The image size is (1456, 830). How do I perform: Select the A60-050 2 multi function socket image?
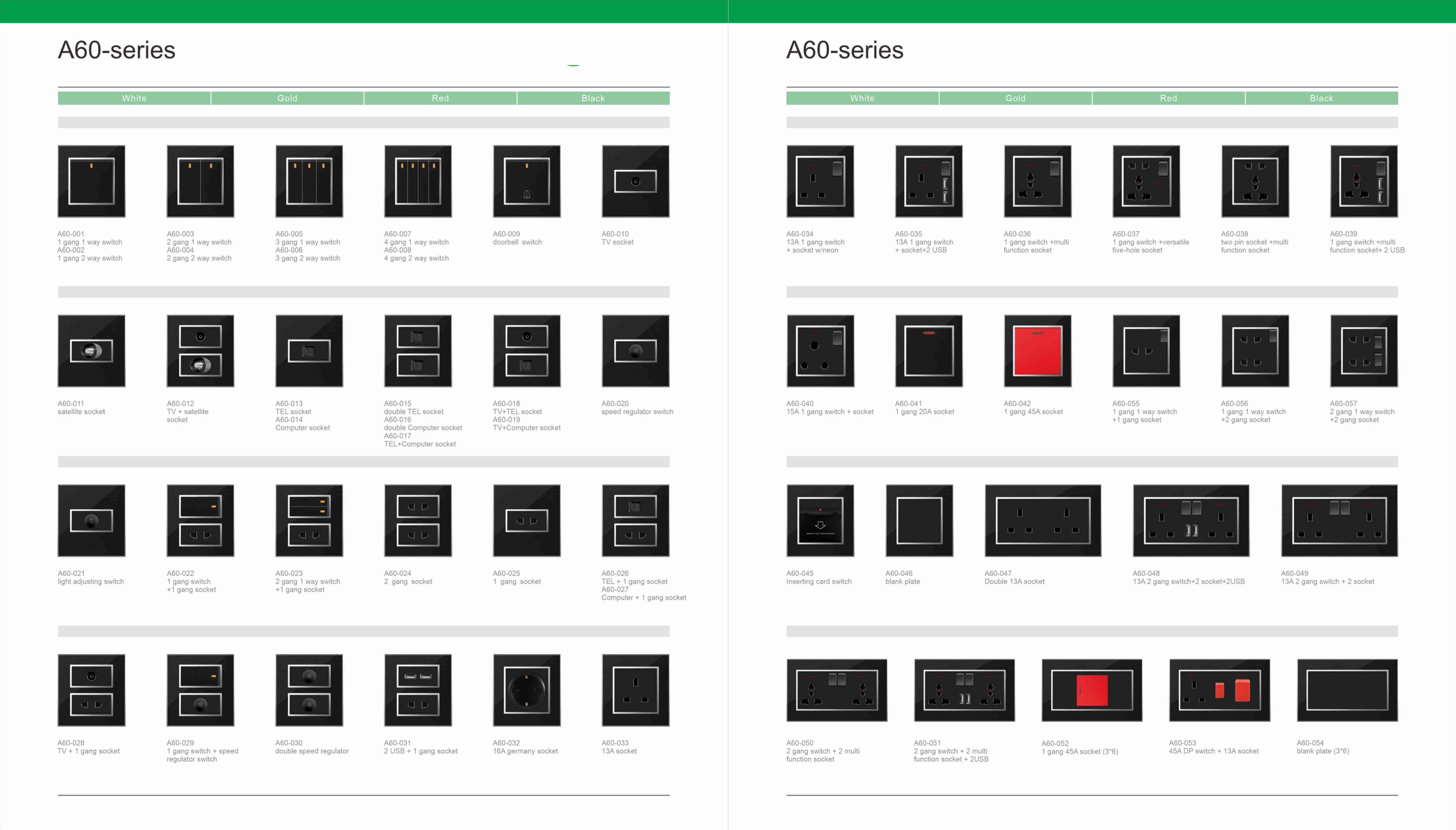837,690
